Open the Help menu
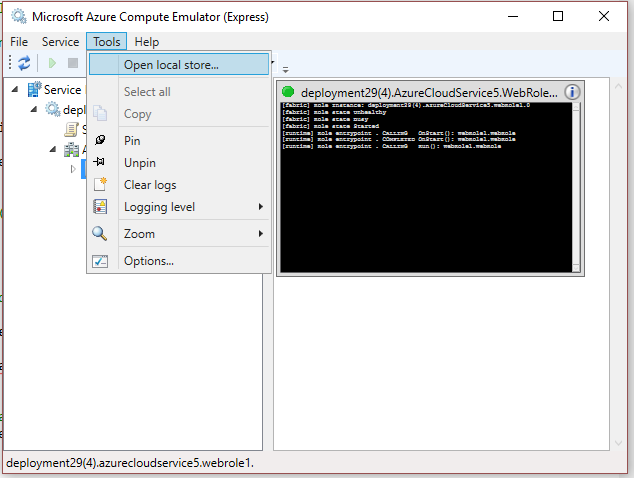 pos(147,42)
